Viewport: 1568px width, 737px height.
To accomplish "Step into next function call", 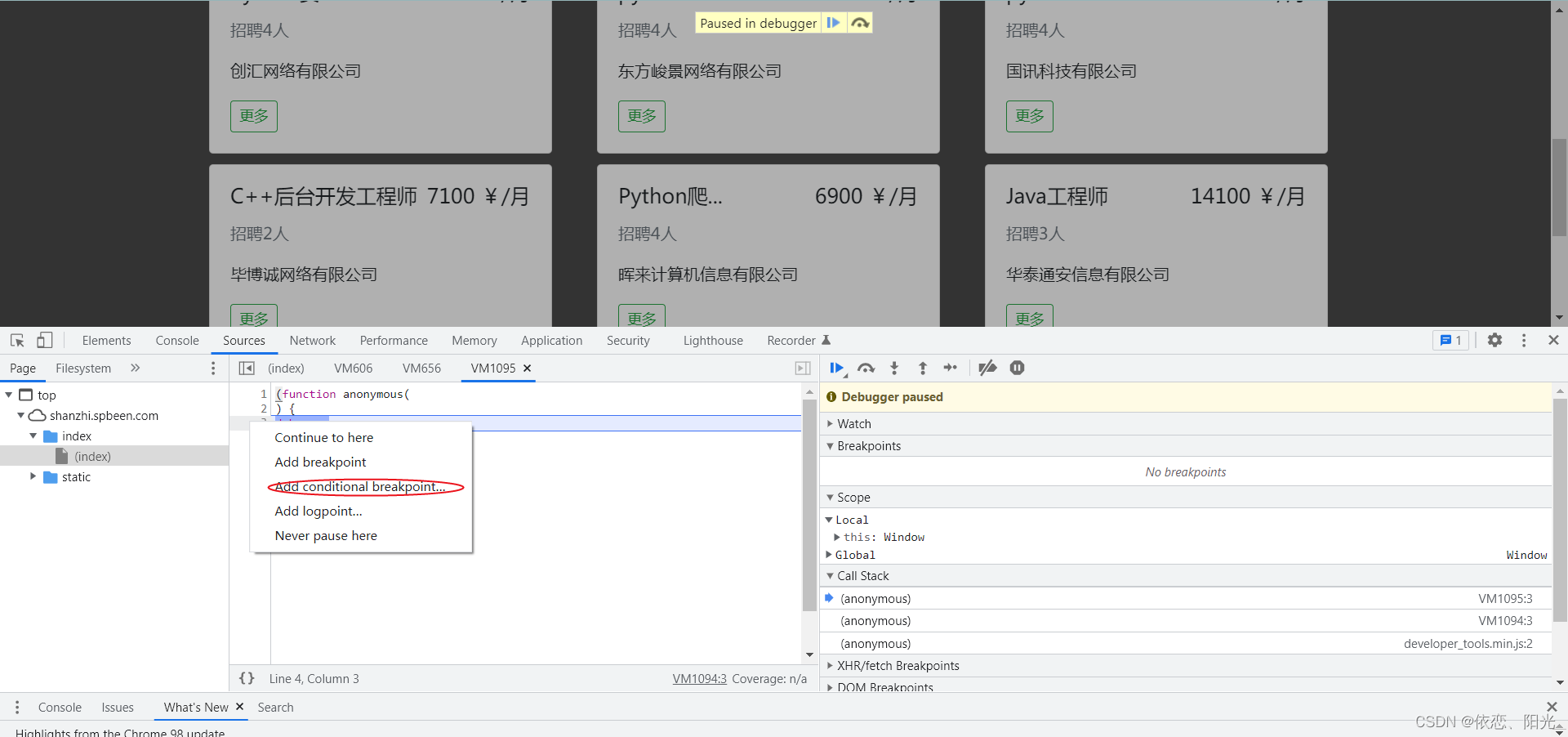I will (894, 368).
